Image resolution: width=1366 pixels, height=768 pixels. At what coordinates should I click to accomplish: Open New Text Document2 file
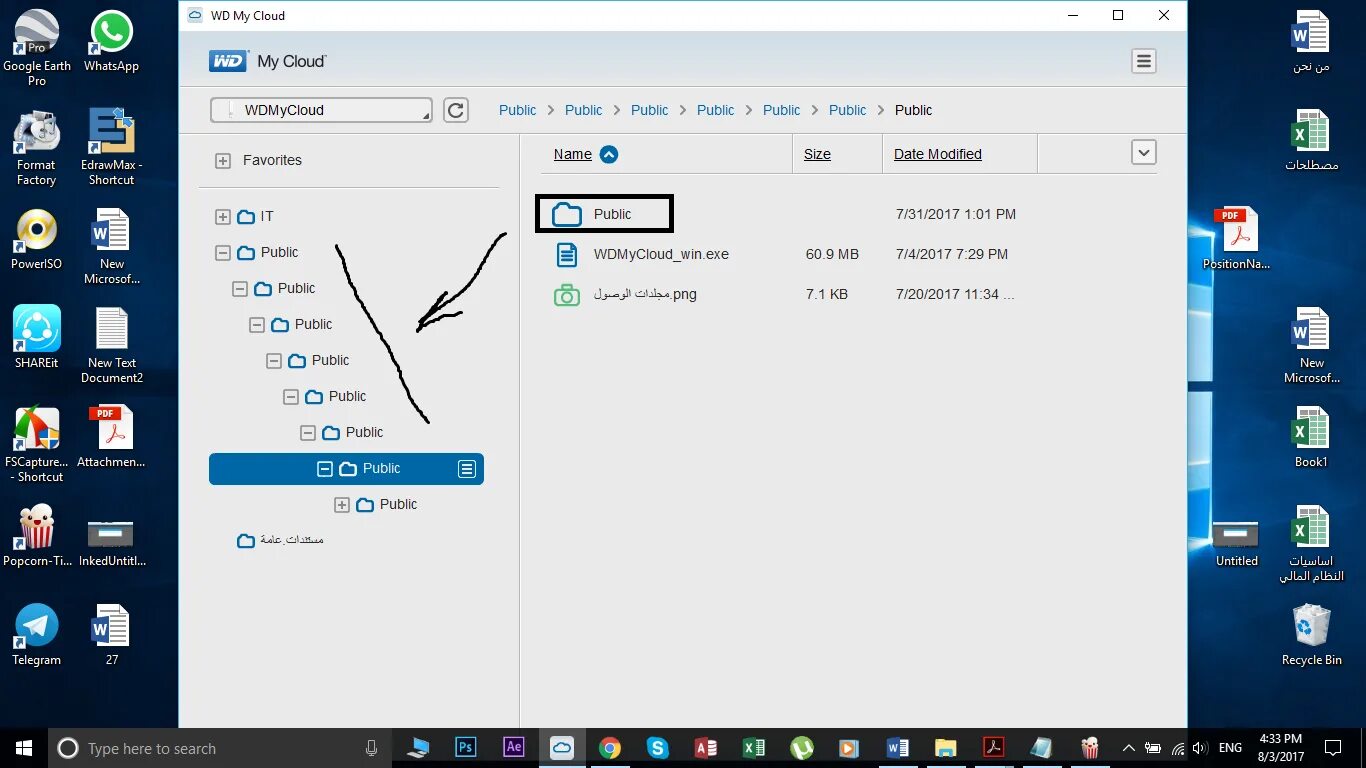111,345
